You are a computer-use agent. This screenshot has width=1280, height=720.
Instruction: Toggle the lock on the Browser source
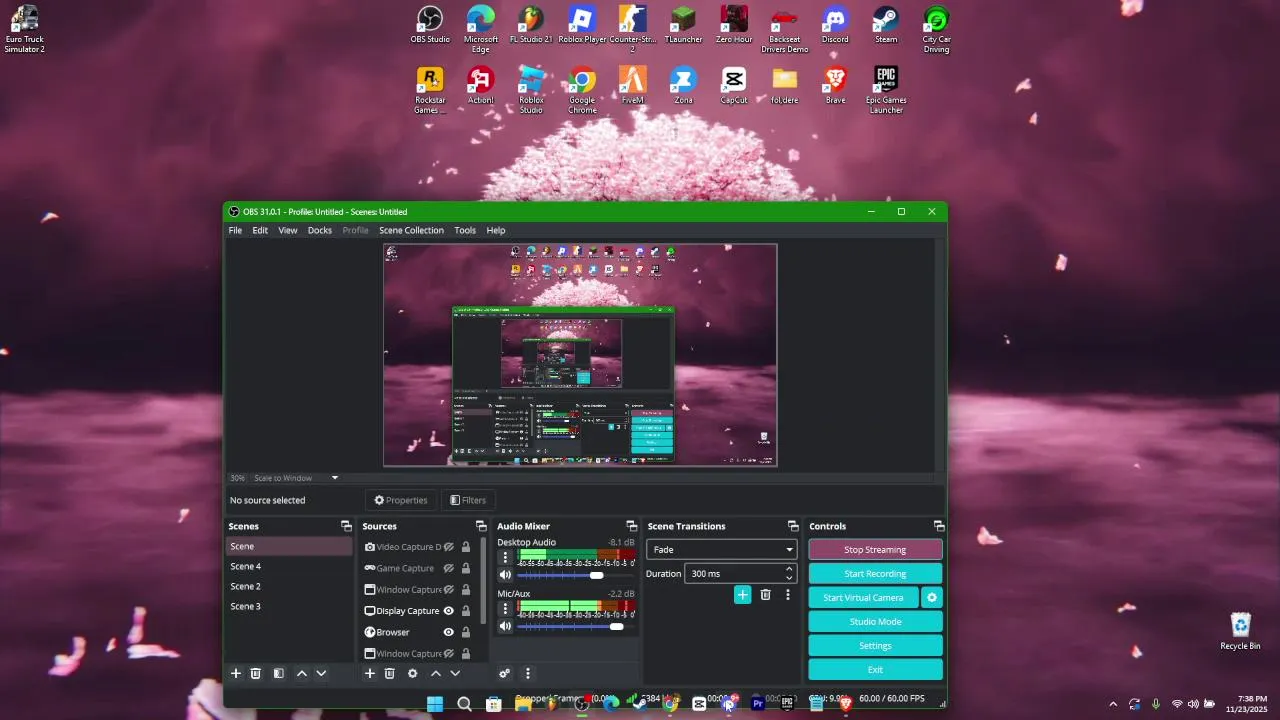coord(466,632)
